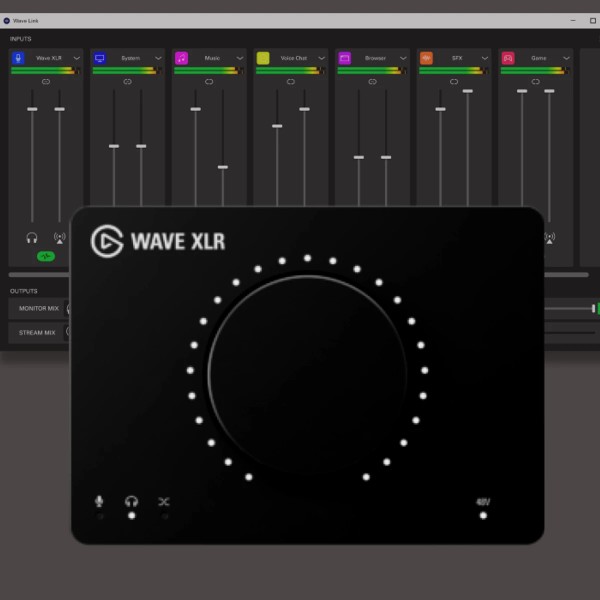Click the red Game channel icon
Image resolution: width=600 pixels, height=600 pixels.
(508, 59)
